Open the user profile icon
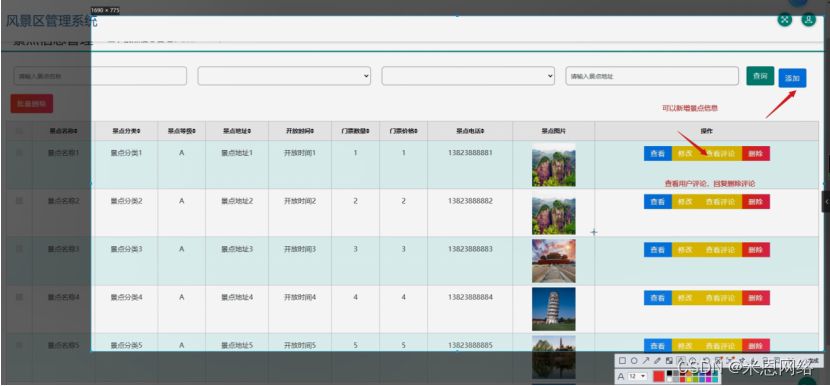 click(808, 20)
